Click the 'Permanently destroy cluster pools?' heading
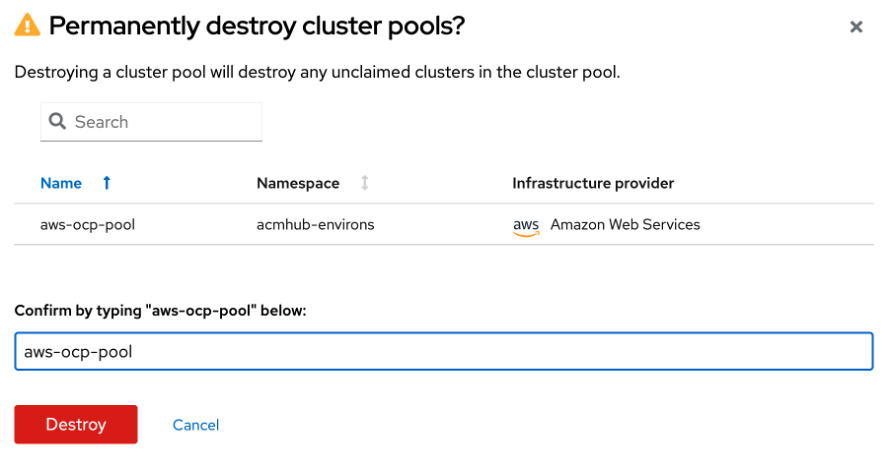 (257, 26)
